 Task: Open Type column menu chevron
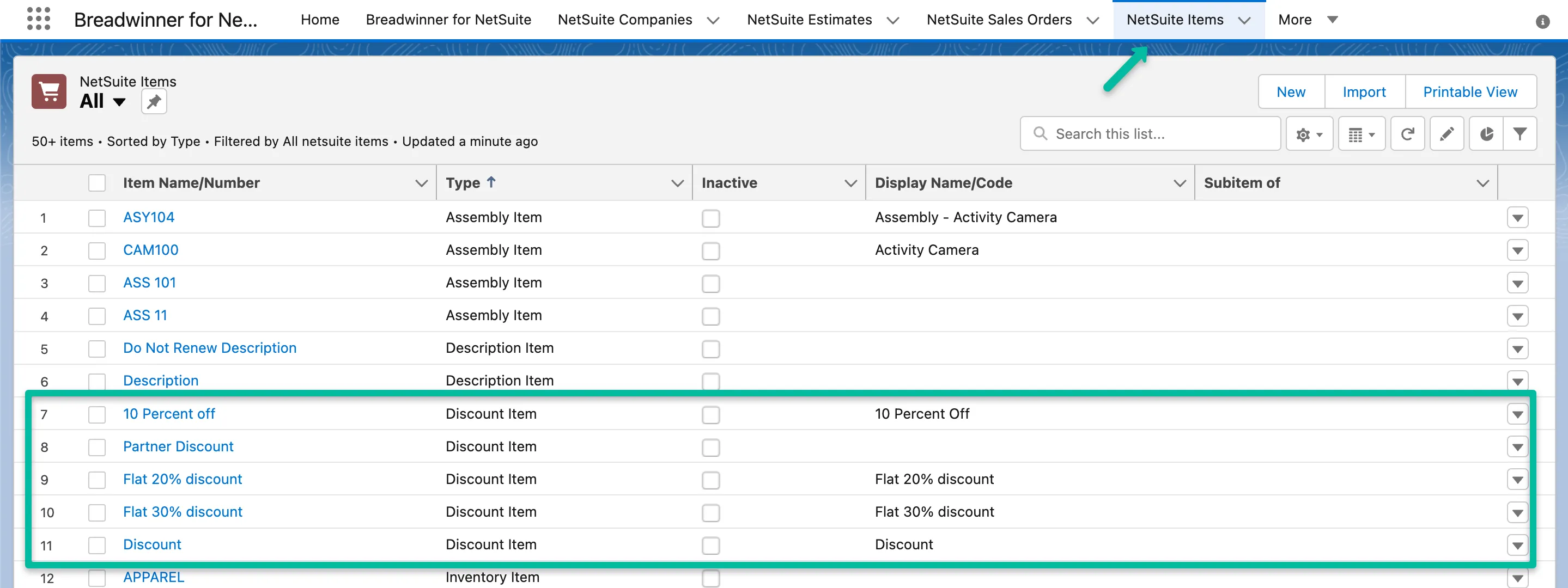(677, 183)
